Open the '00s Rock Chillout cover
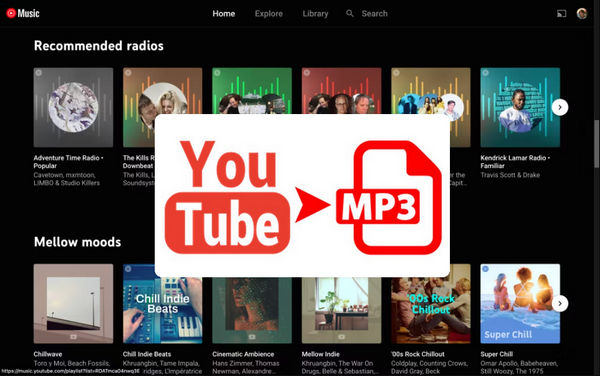 point(431,311)
